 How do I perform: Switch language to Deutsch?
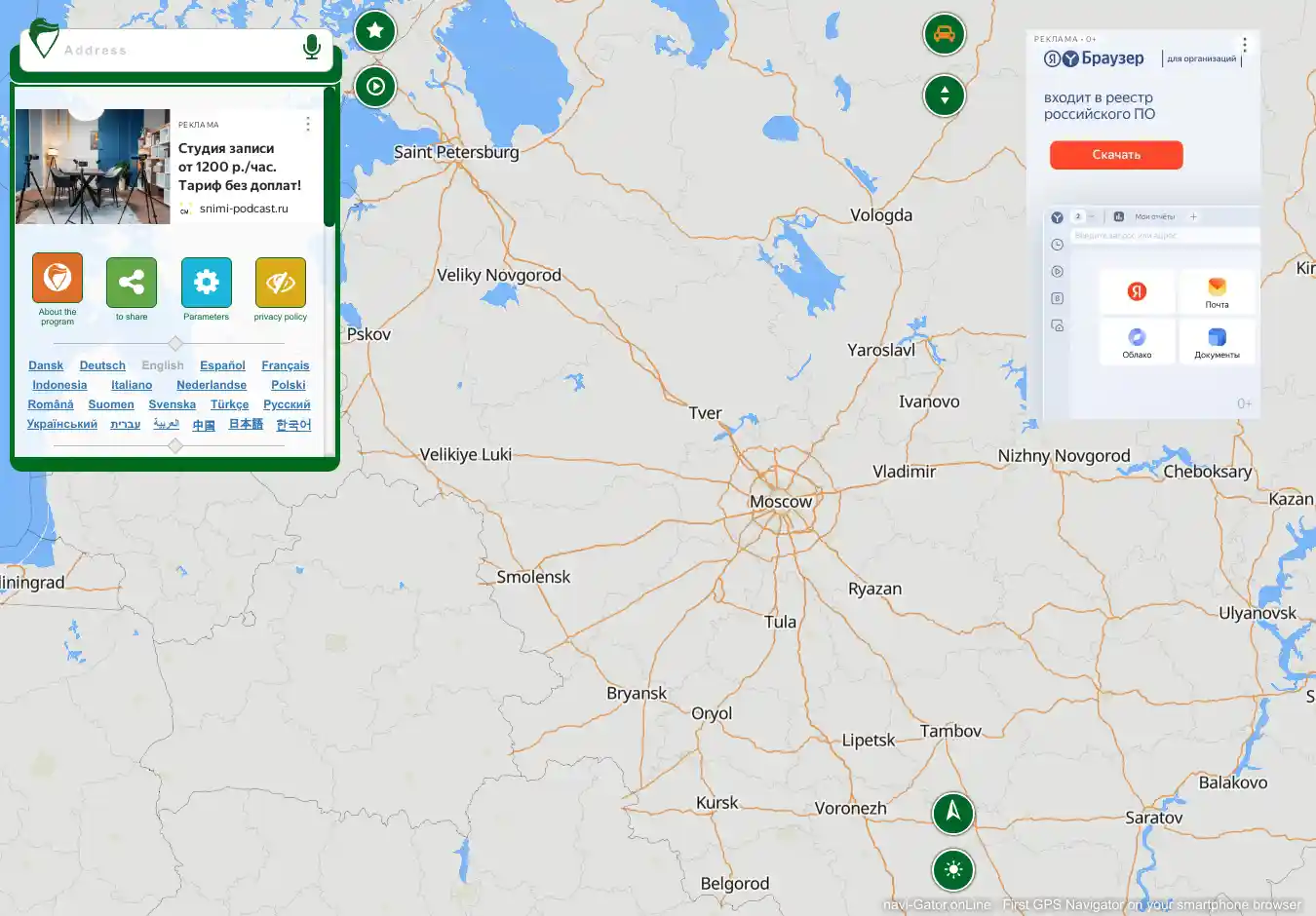(102, 365)
